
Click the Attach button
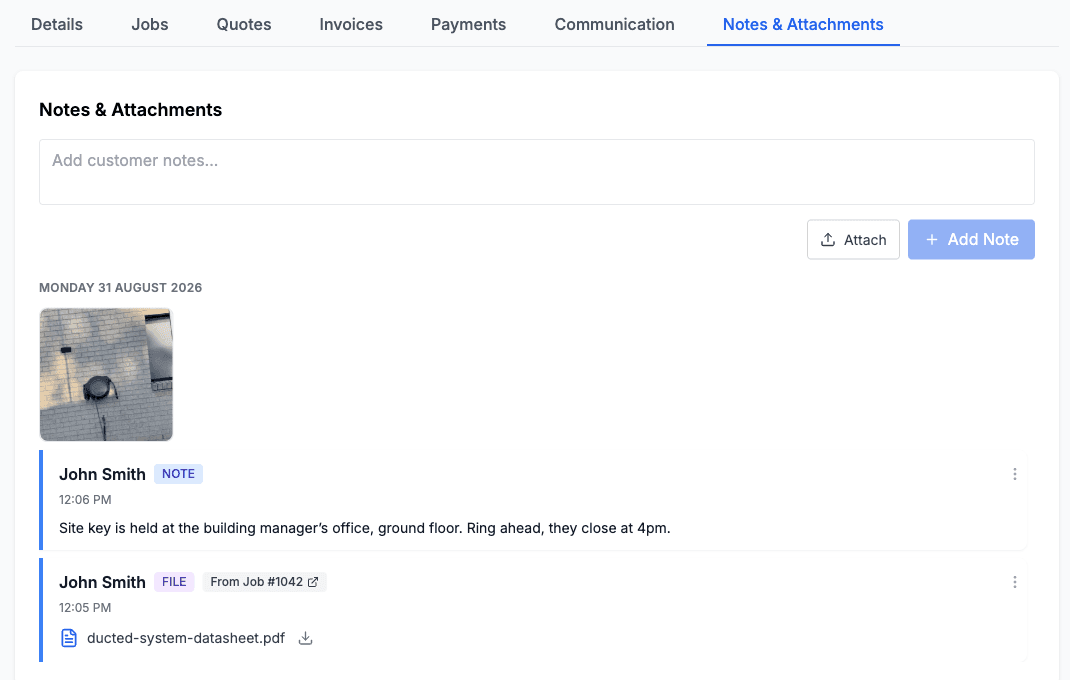(853, 240)
